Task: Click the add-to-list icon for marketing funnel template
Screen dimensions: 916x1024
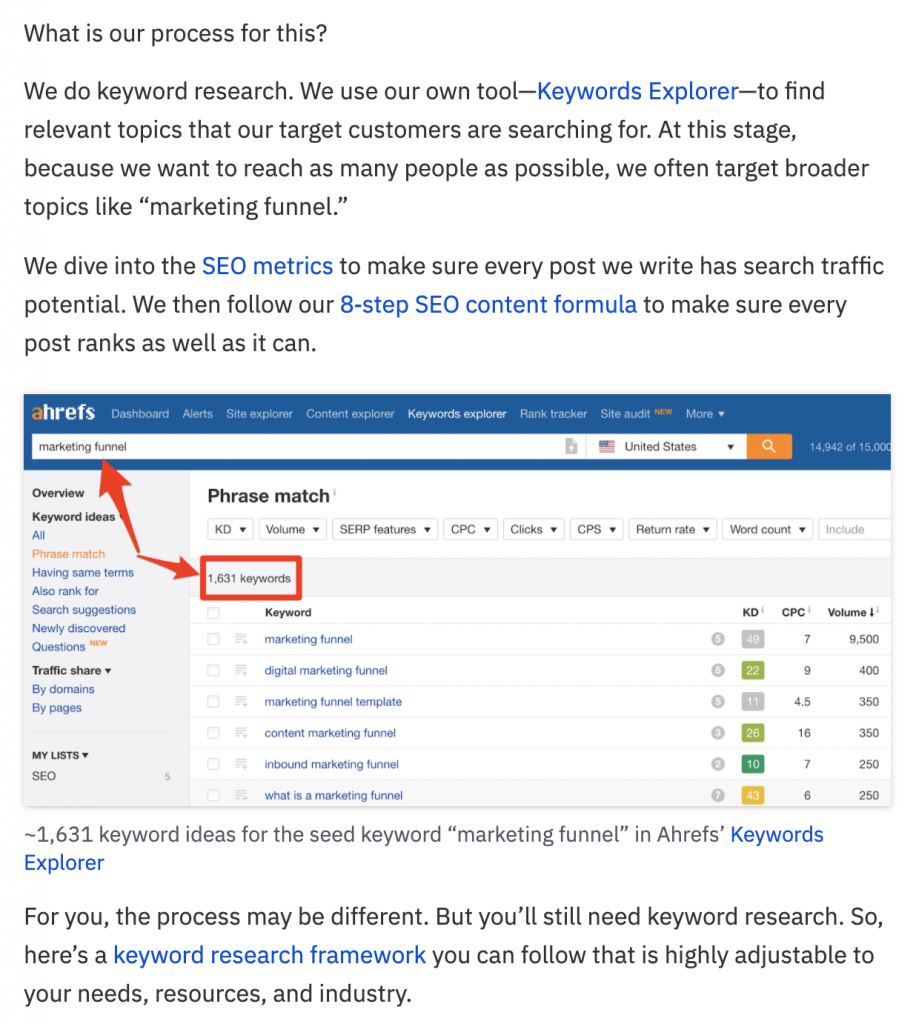Action: point(241,701)
